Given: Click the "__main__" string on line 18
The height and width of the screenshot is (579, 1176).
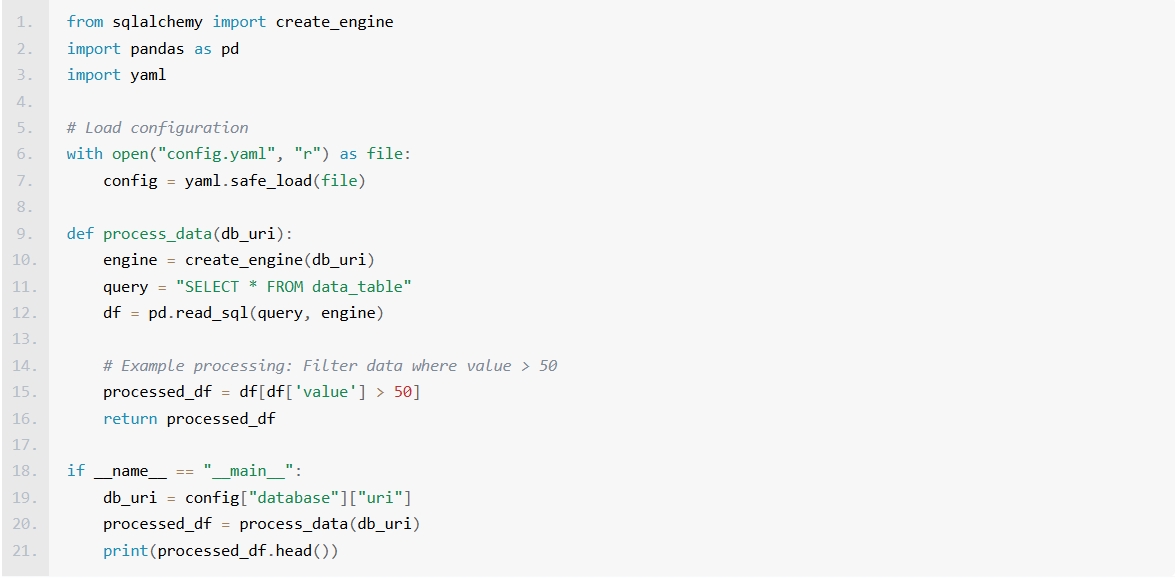Looking at the screenshot, I should 248,471.
